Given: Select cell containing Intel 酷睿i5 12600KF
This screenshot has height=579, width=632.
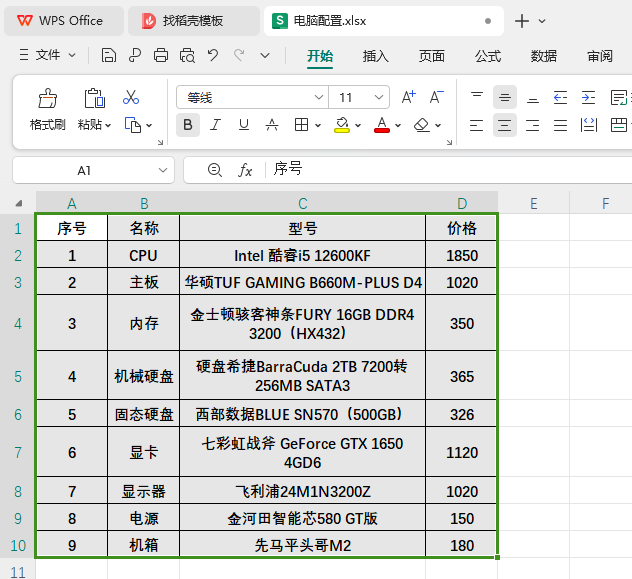Looking at the screenshot, I should pos(302,255).
